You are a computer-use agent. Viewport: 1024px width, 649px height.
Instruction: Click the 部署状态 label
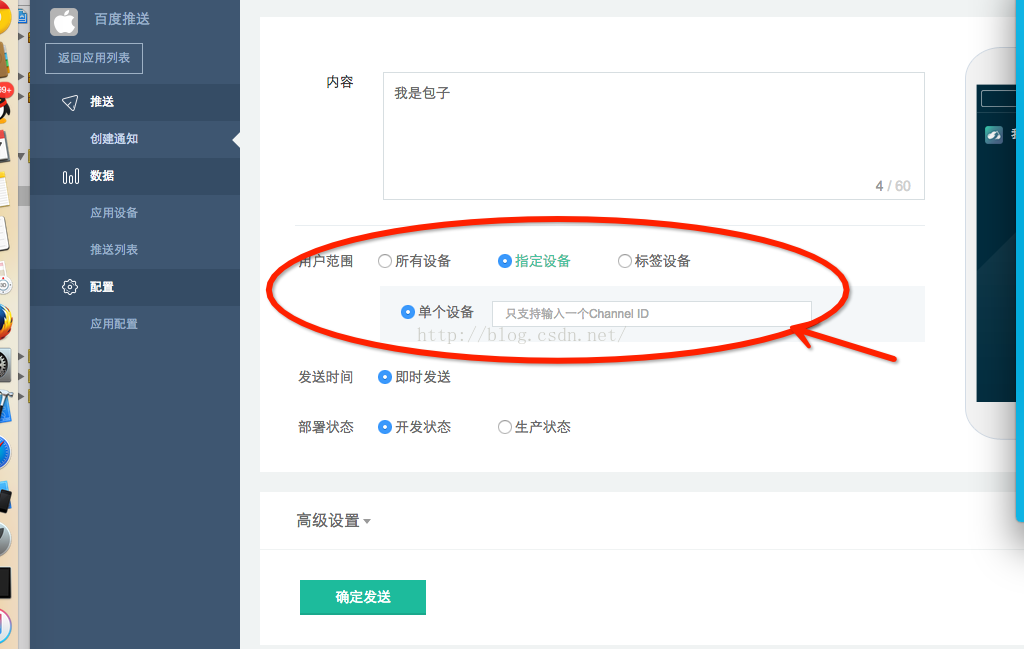tap(325, 427)
